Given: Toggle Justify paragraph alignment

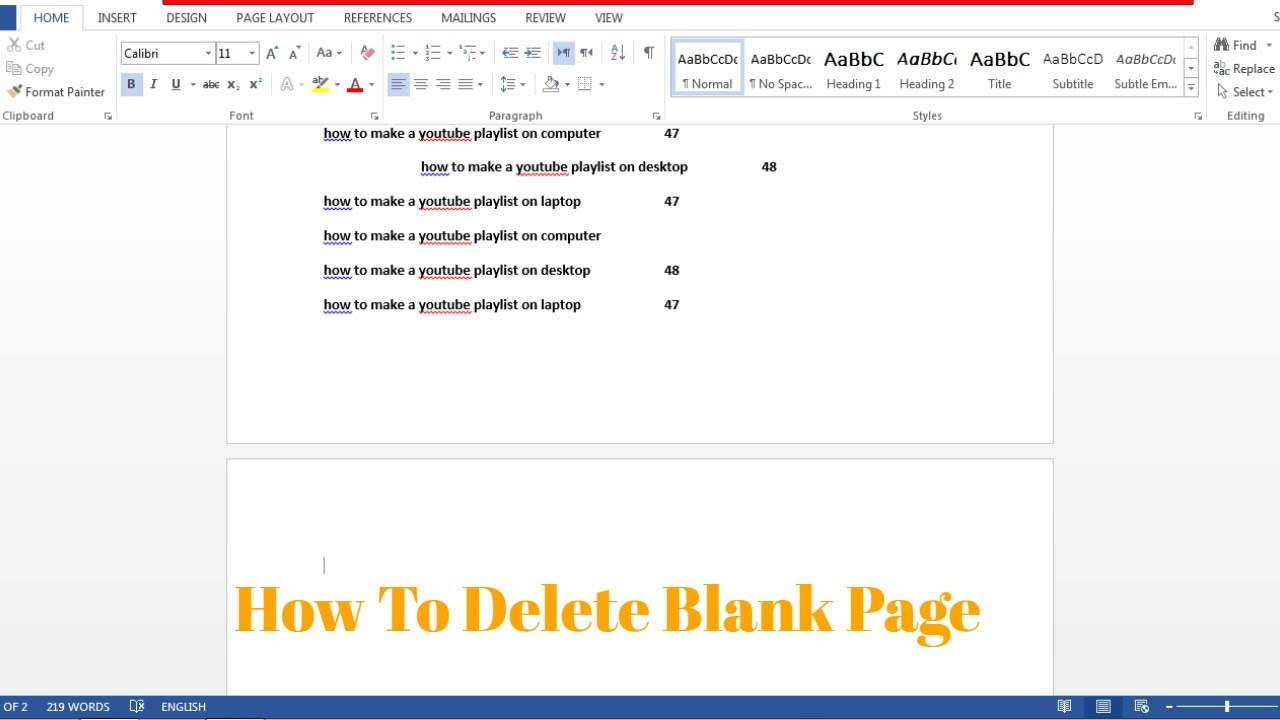Looking at the screenshot, I should [465, 85].
